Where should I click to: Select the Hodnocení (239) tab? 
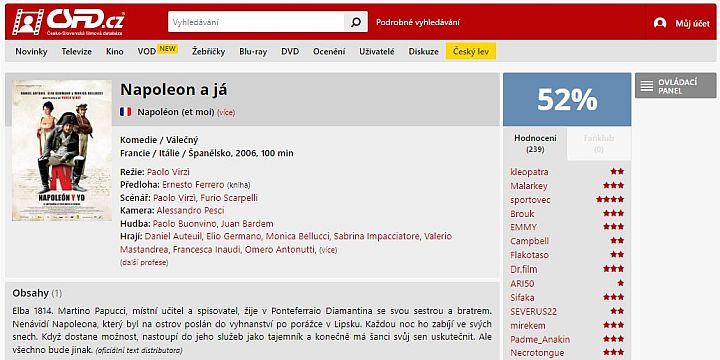535,144
